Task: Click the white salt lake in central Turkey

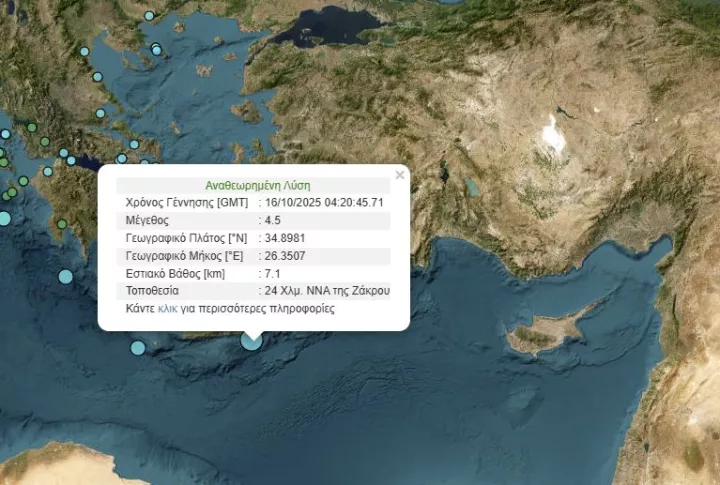Action: [x=552, y=135]
